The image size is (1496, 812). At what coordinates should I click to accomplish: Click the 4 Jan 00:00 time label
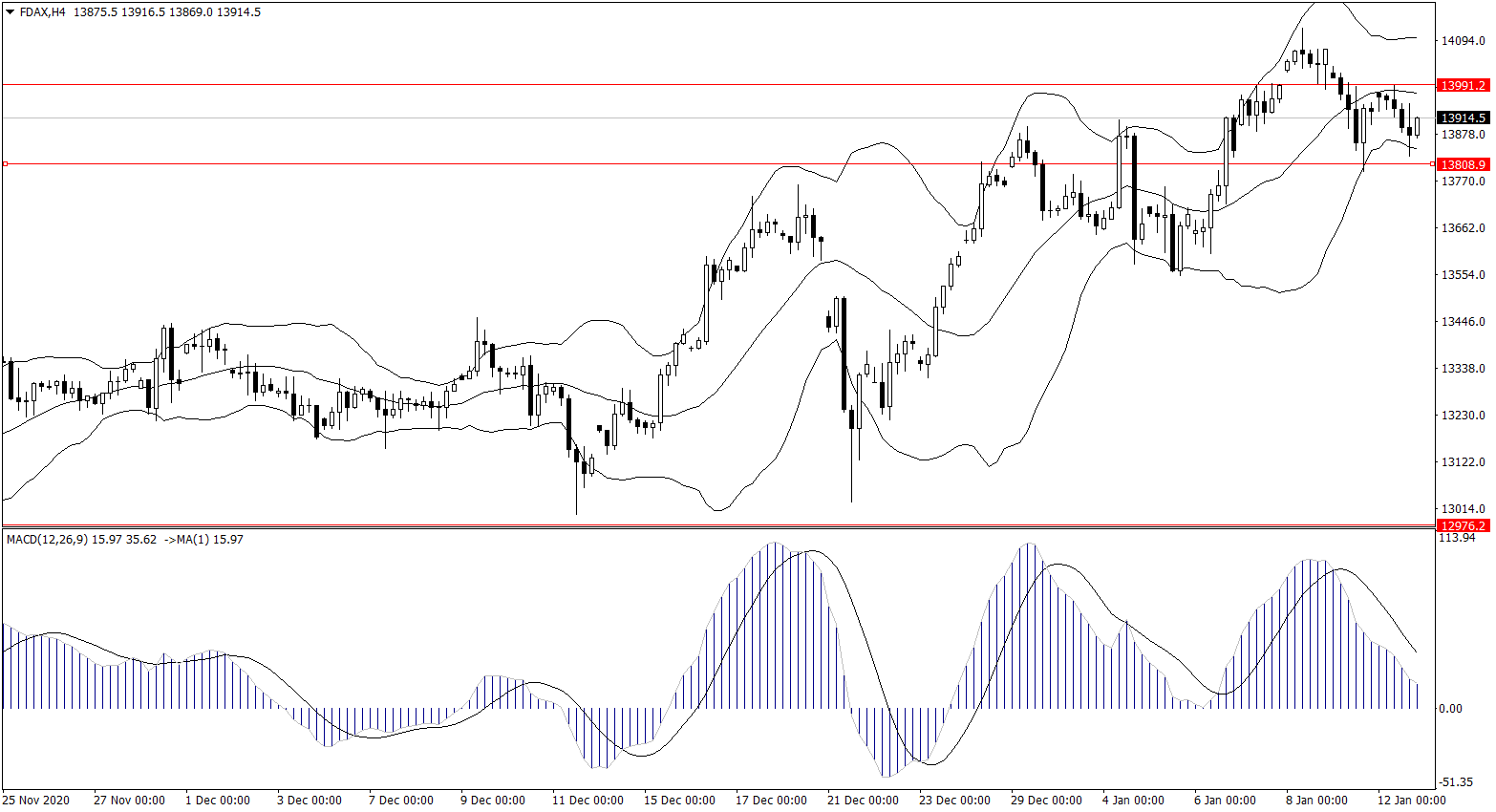click(x=1133, y=801)
